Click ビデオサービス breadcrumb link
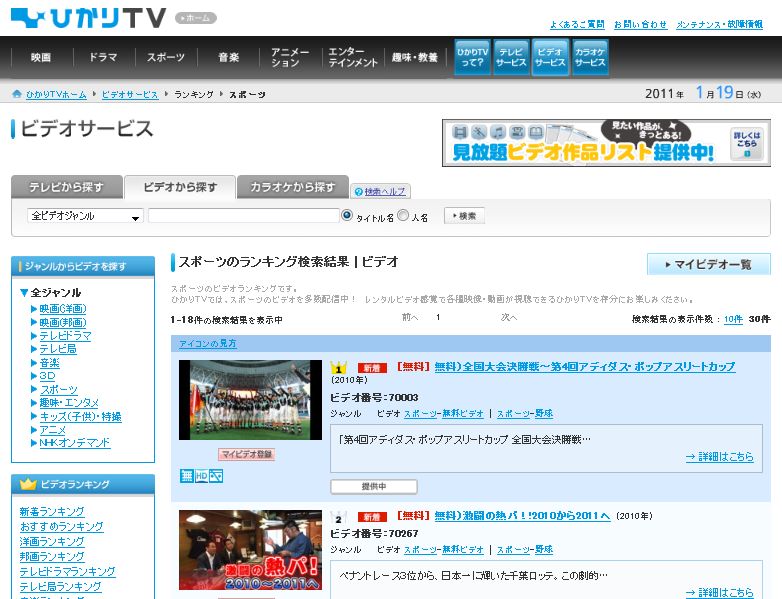The width and height of the screenshot is (782, 599). (x=130, y=94)
